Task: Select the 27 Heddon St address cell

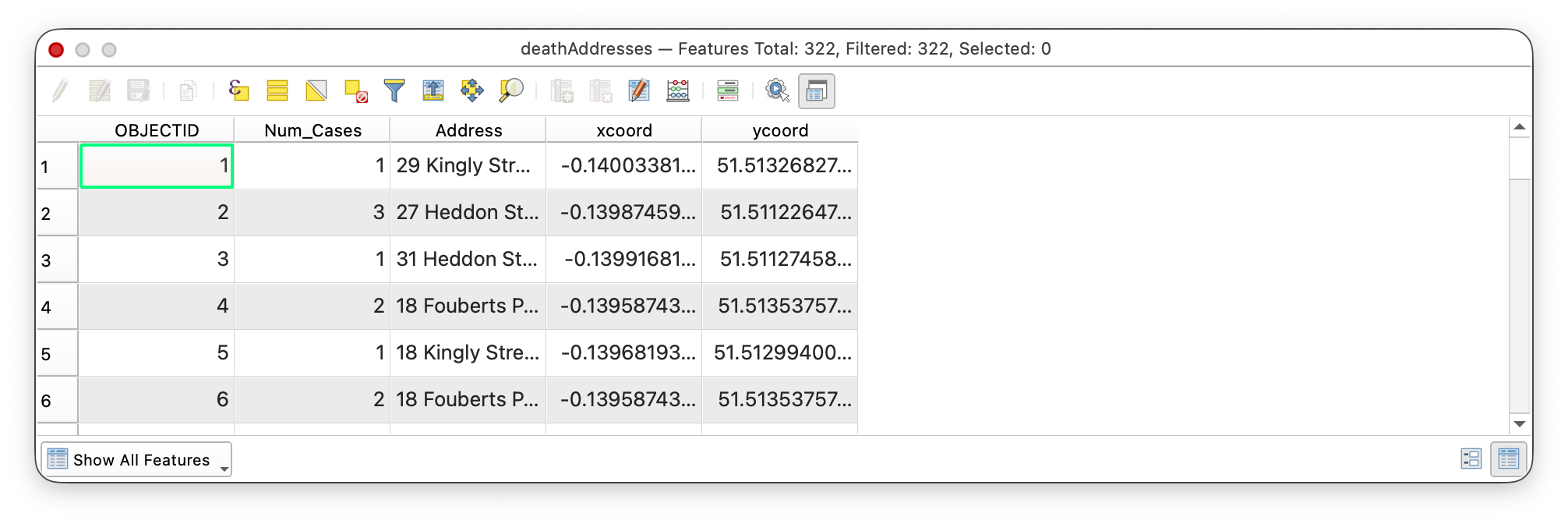Action: [x=468, y=212]
